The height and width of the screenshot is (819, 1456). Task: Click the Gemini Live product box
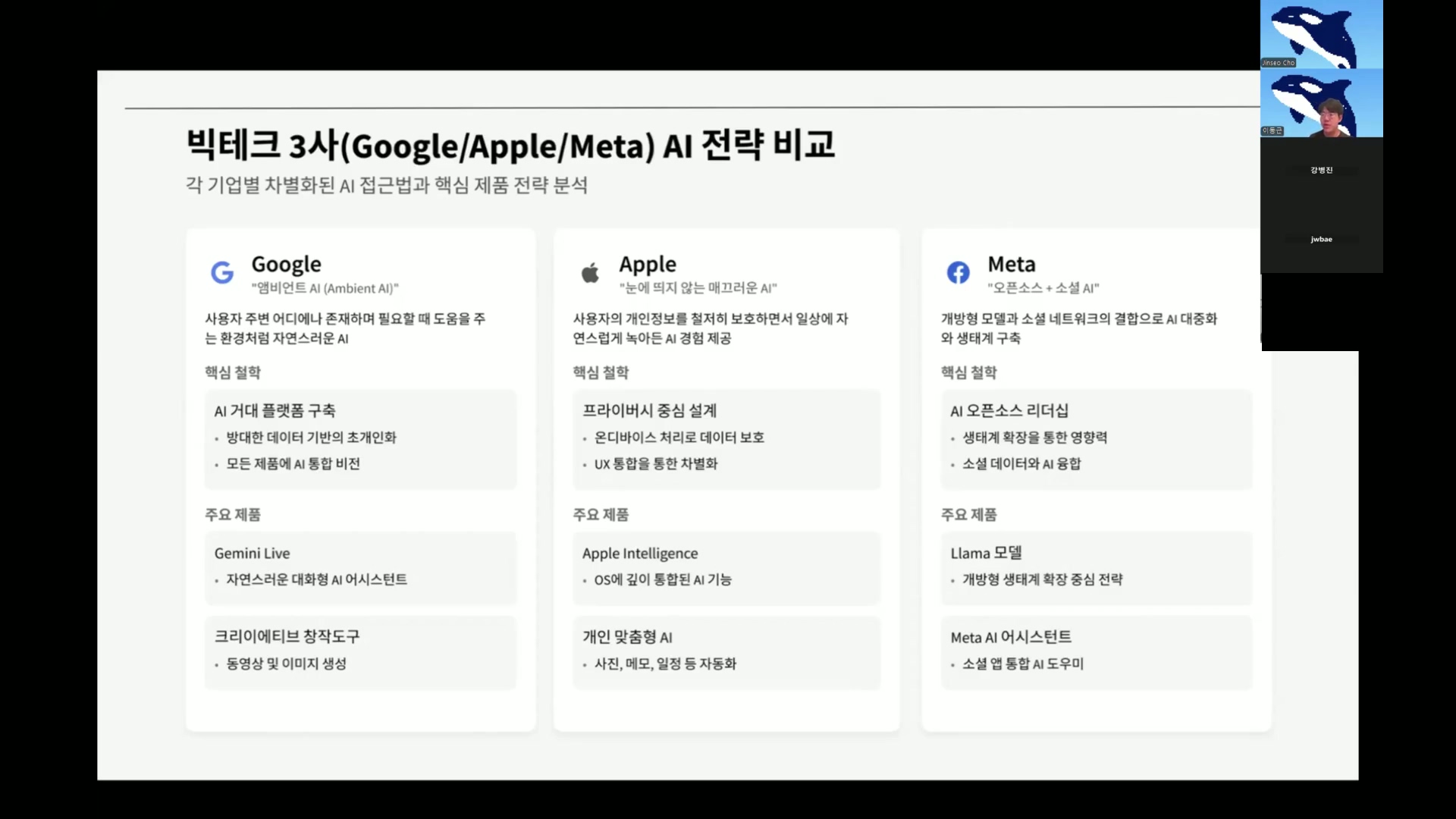(360, 567)
